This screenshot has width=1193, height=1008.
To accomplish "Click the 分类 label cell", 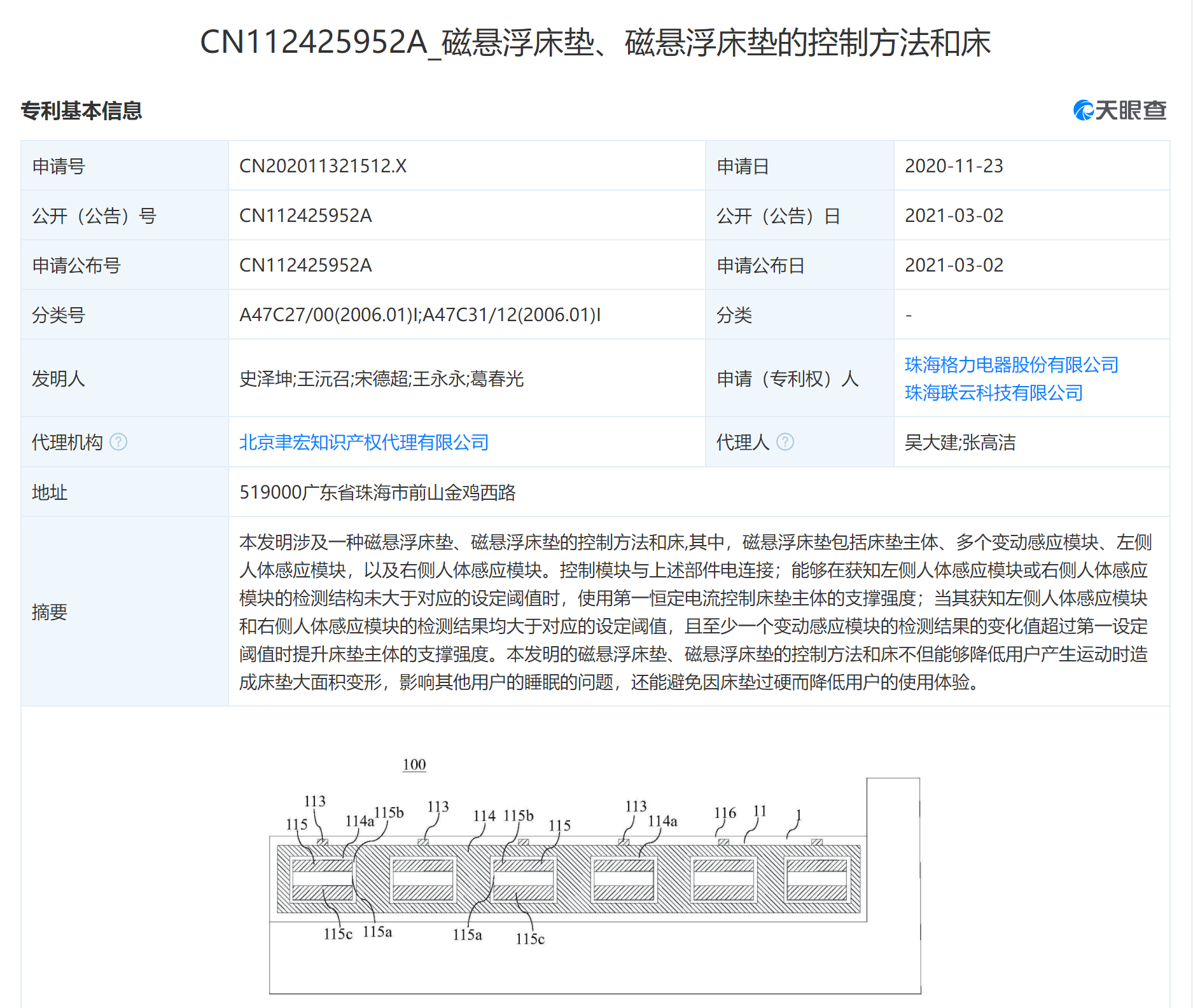I will (800, 315).
